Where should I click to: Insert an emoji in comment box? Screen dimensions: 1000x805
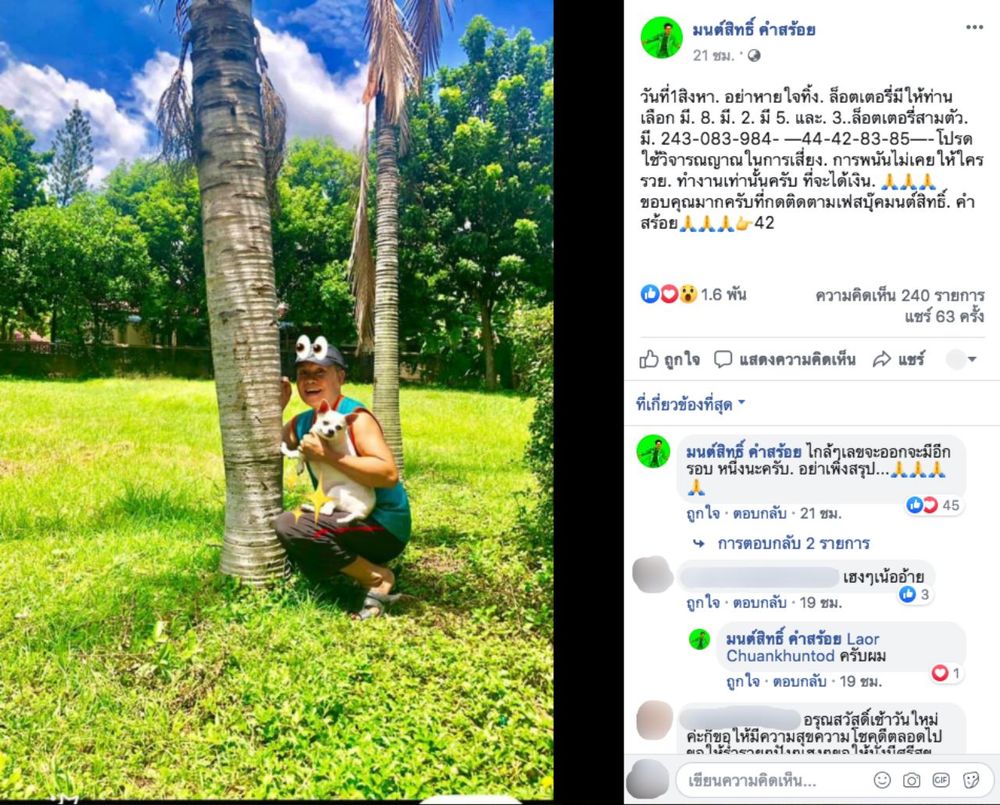pos(882,780)
